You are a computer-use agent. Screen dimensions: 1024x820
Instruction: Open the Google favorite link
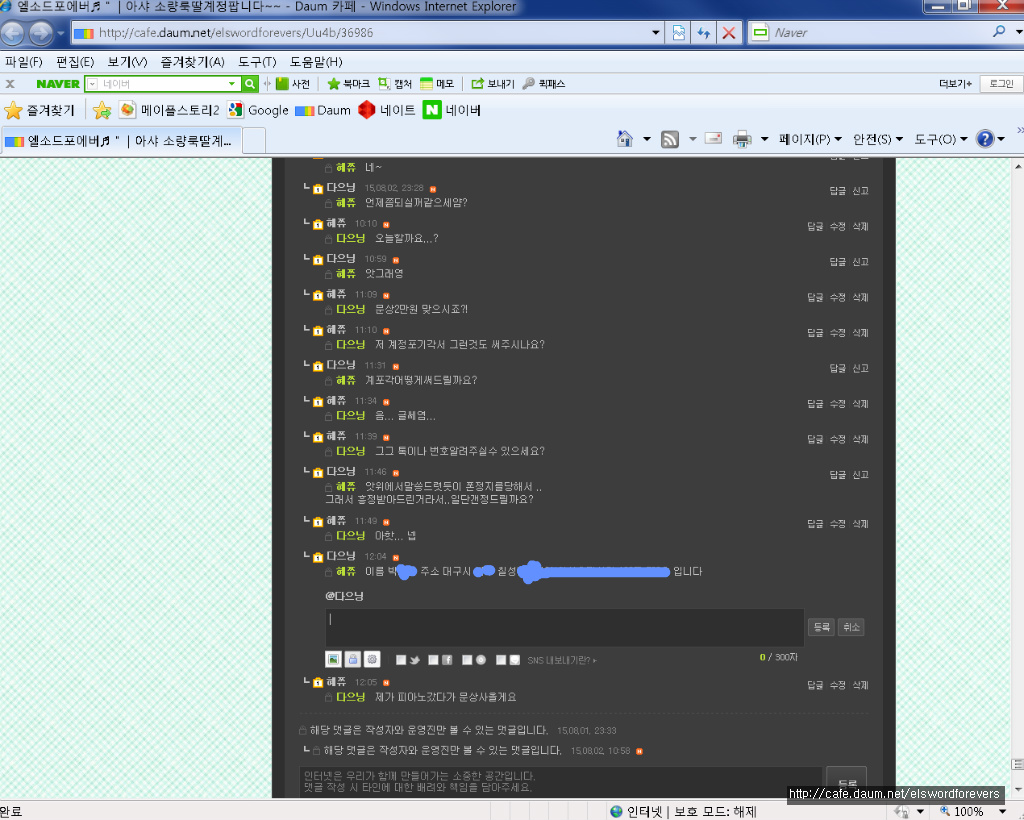tap(258, 110)
